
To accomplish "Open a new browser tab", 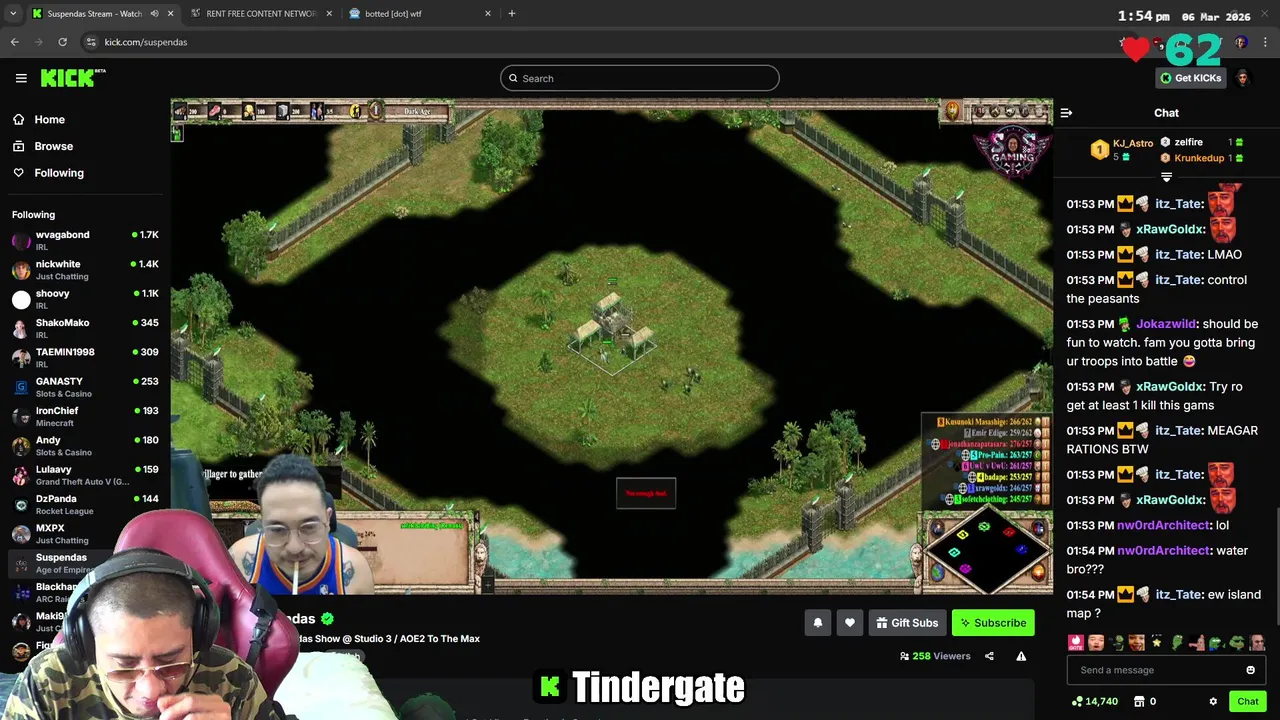I will (512, 14).
